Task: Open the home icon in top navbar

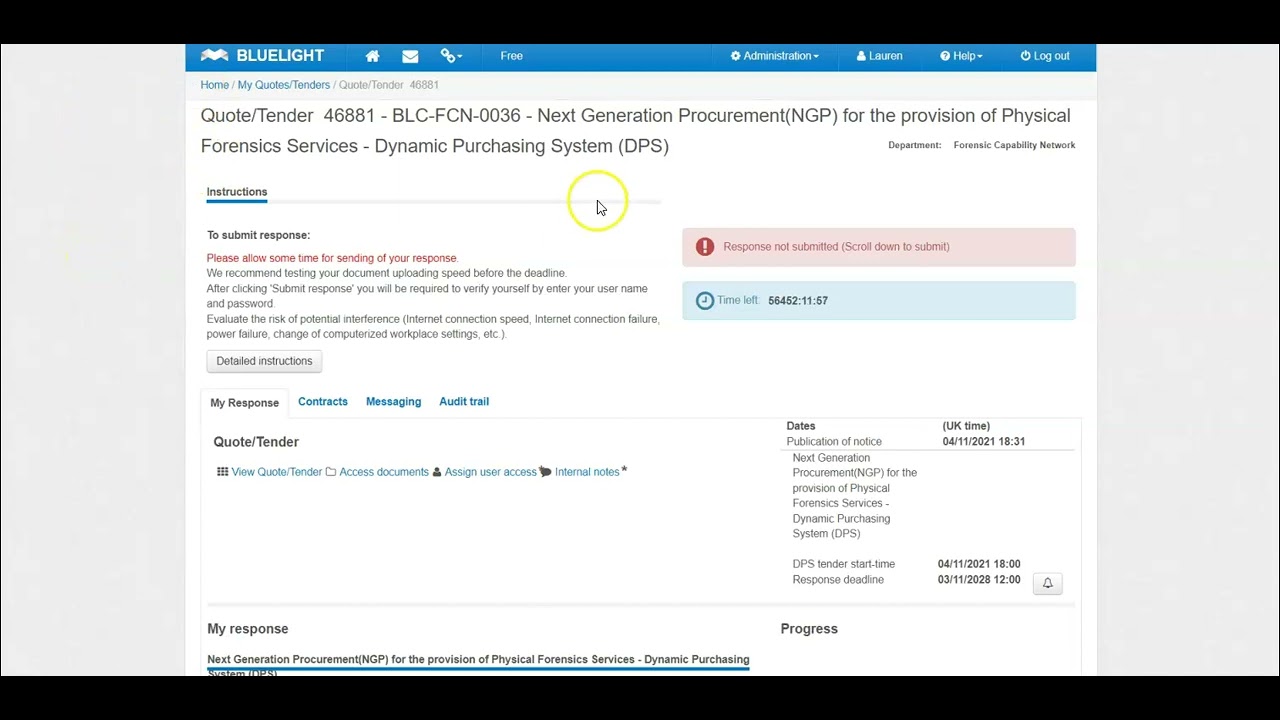Action: [372, 56]
